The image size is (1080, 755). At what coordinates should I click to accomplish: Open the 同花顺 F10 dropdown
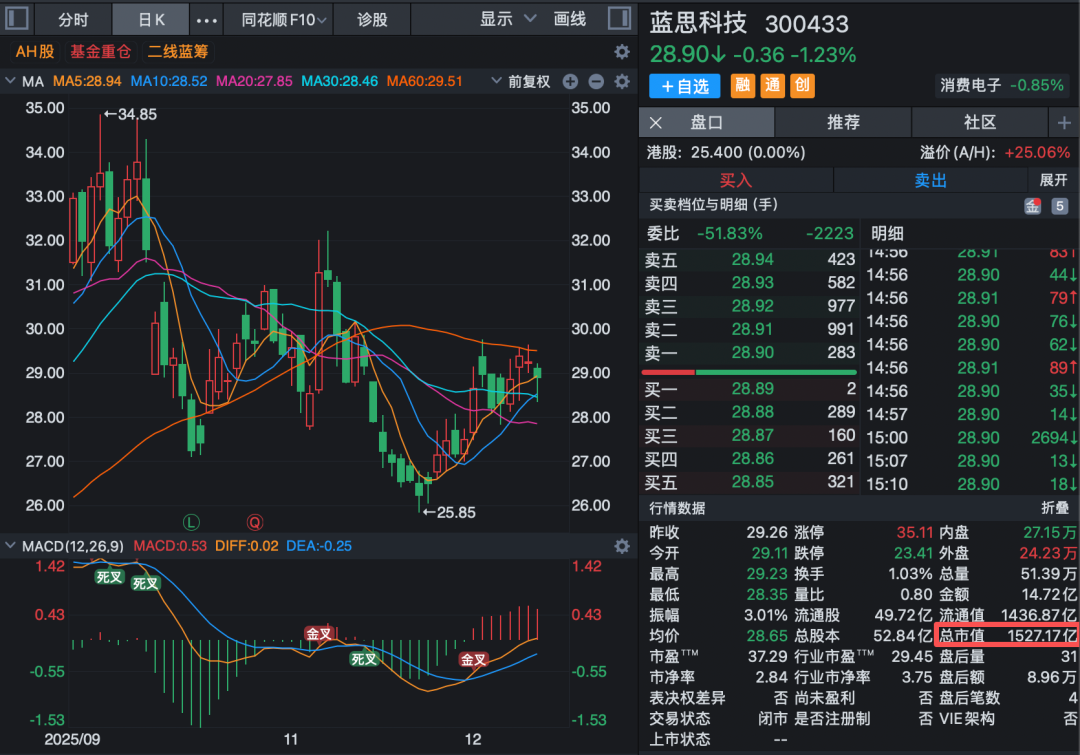click(x=284, y=19)
